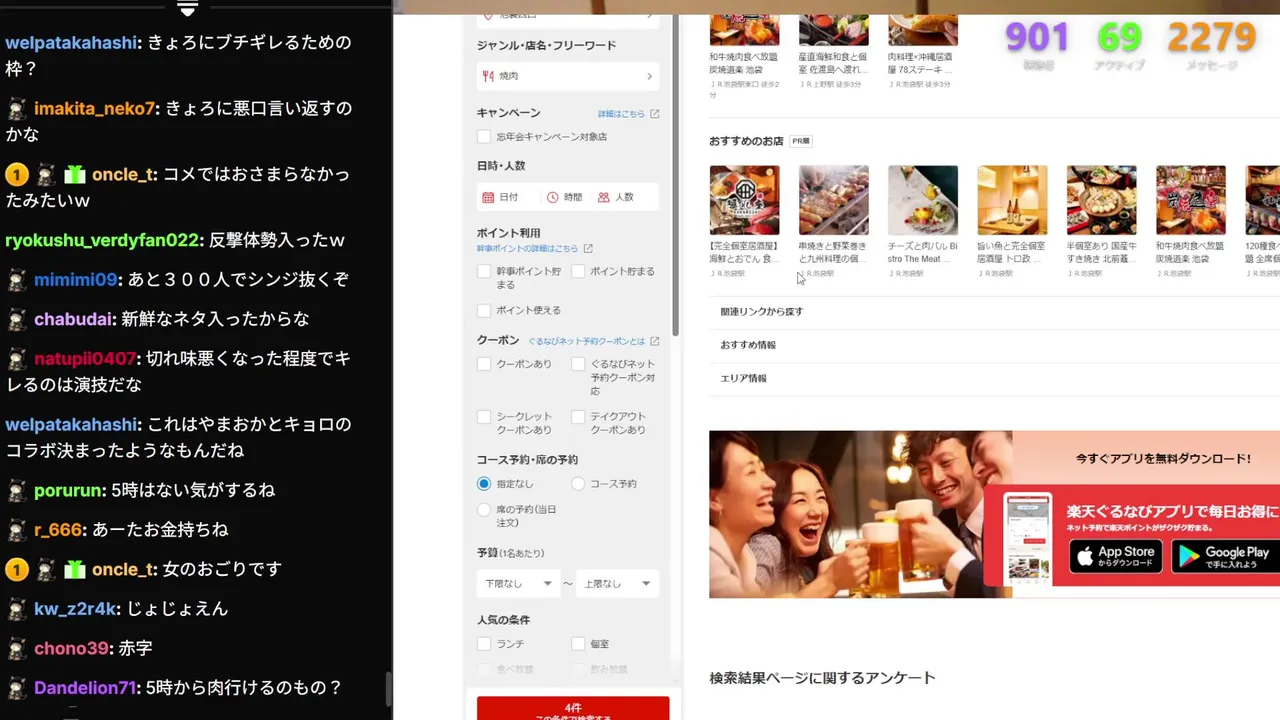Select the 指定なし radio button
This screenshot has width=1280, height=720.
point(484,484)
